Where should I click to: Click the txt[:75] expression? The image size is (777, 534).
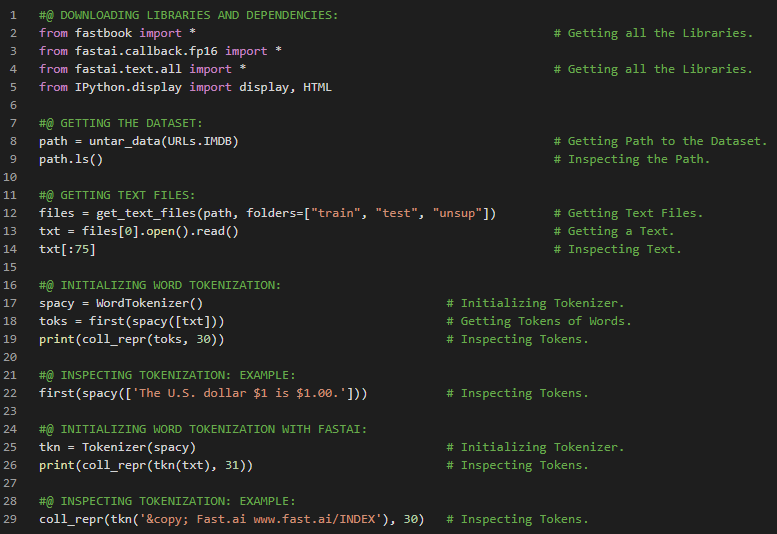[x=67, y=249]
